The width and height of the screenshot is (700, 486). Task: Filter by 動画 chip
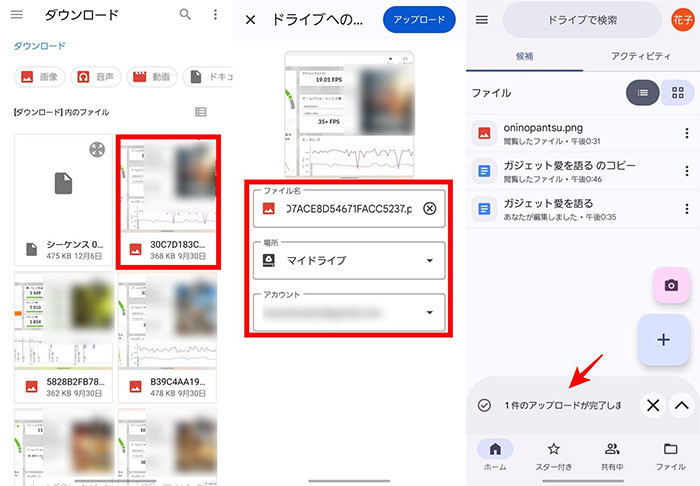[152, 77]
